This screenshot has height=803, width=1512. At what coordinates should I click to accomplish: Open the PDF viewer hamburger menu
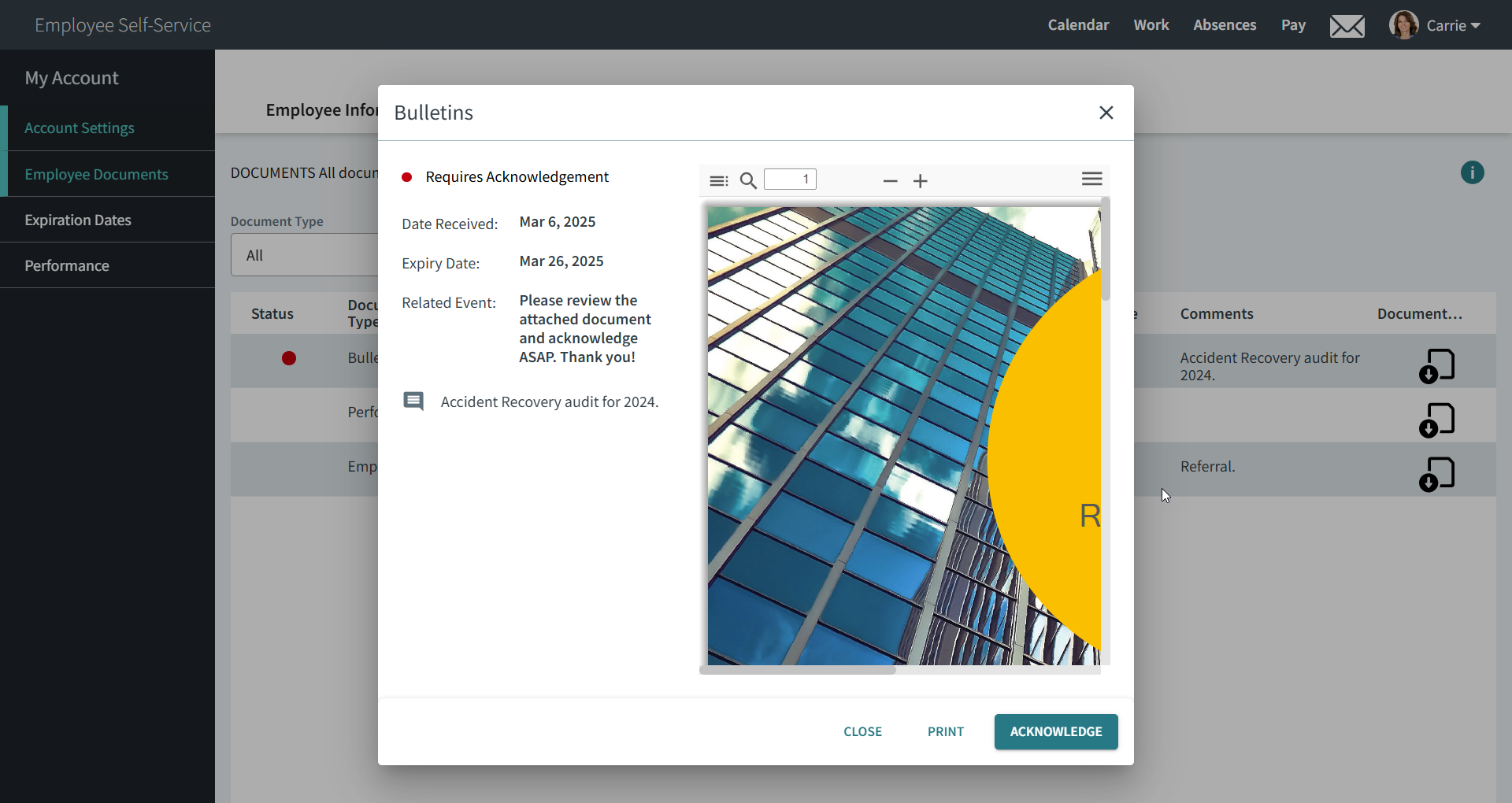[1091, 179]
